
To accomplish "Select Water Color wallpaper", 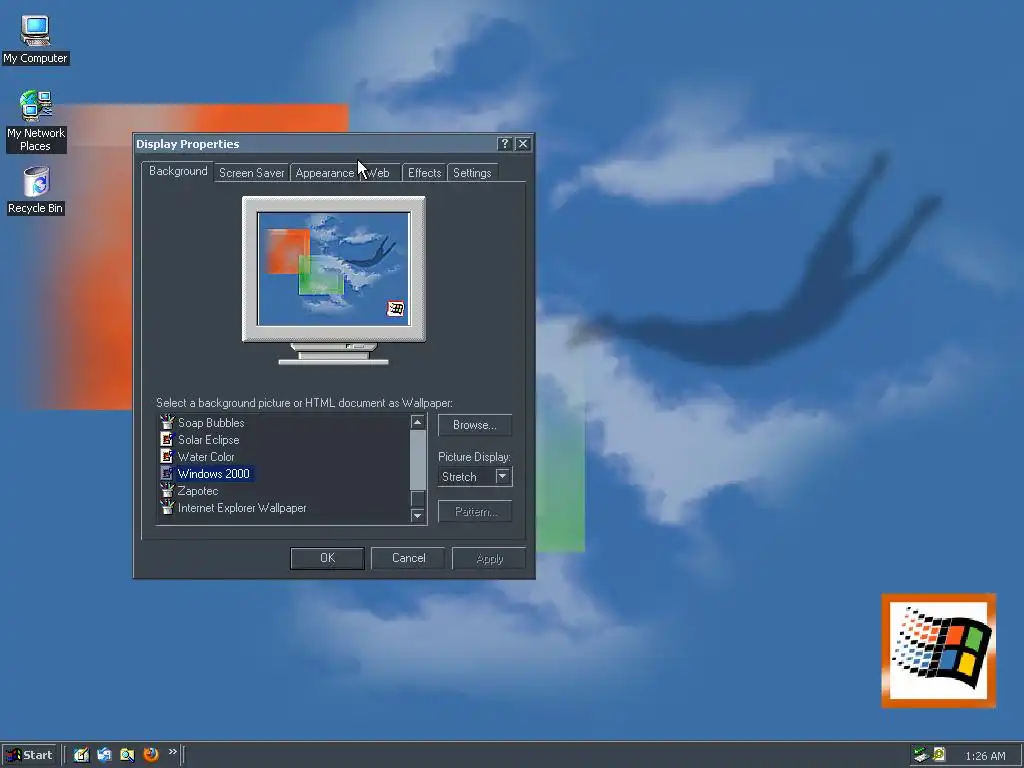I will 206,456.
